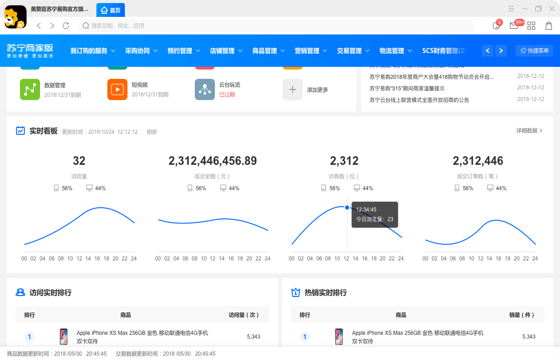
Task: Expand the 我订购的服务 dropdown menu
Action: (x=92, y=51)
